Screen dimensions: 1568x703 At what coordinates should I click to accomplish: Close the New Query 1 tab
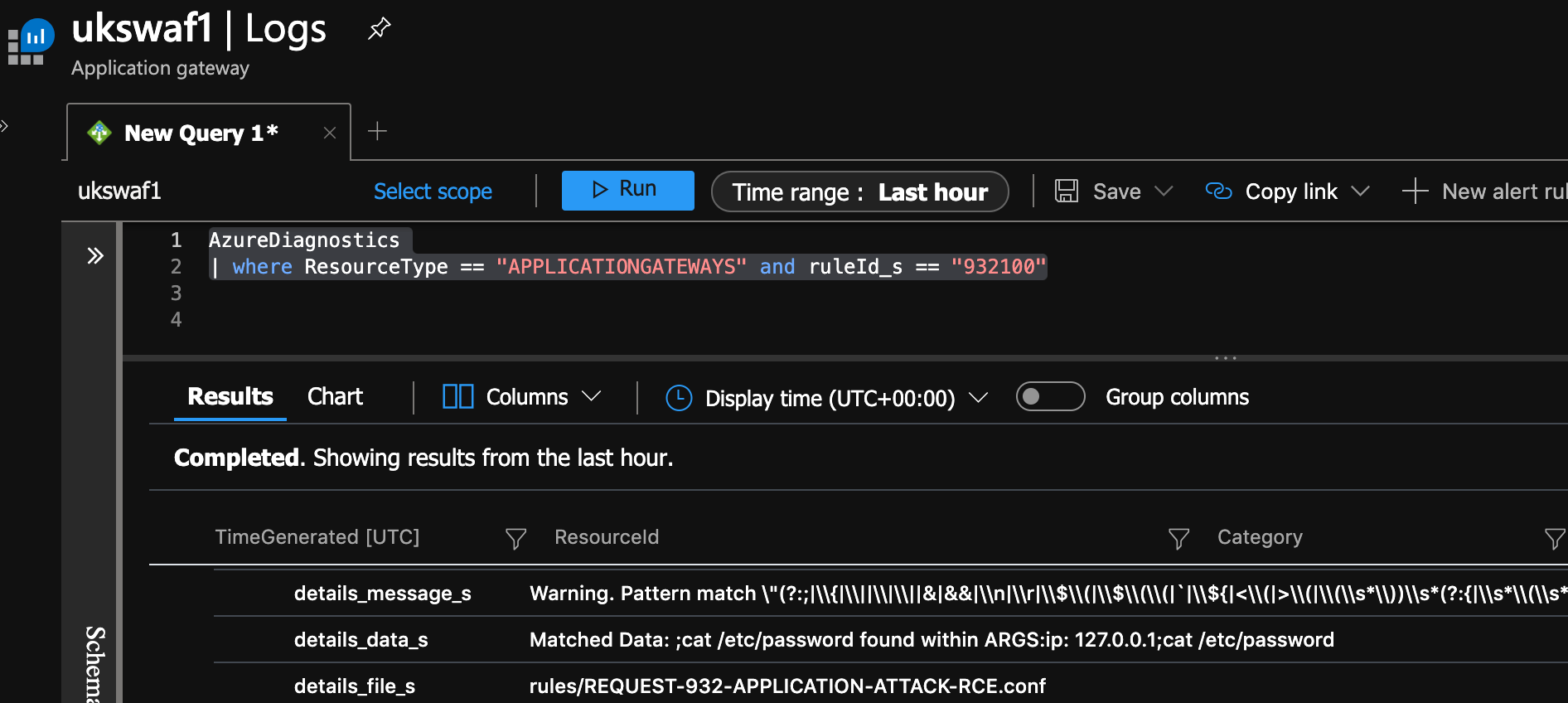pos(330,133)
